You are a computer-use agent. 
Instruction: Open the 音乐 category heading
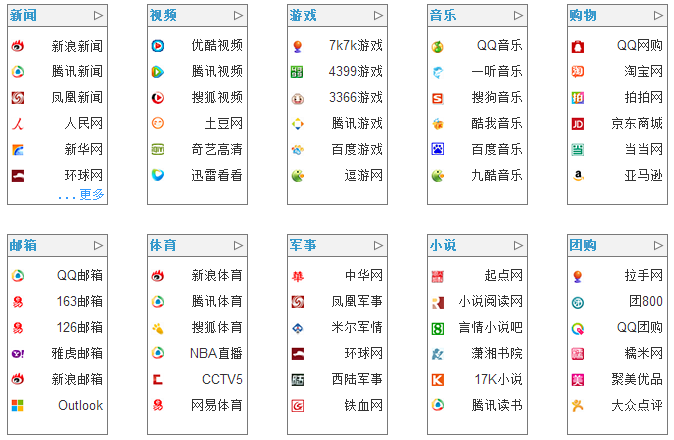click(443, 15)
